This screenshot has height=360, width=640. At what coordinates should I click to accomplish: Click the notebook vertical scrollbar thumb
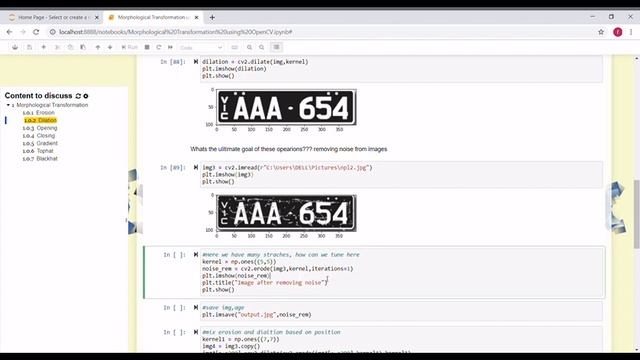(636, 214)
